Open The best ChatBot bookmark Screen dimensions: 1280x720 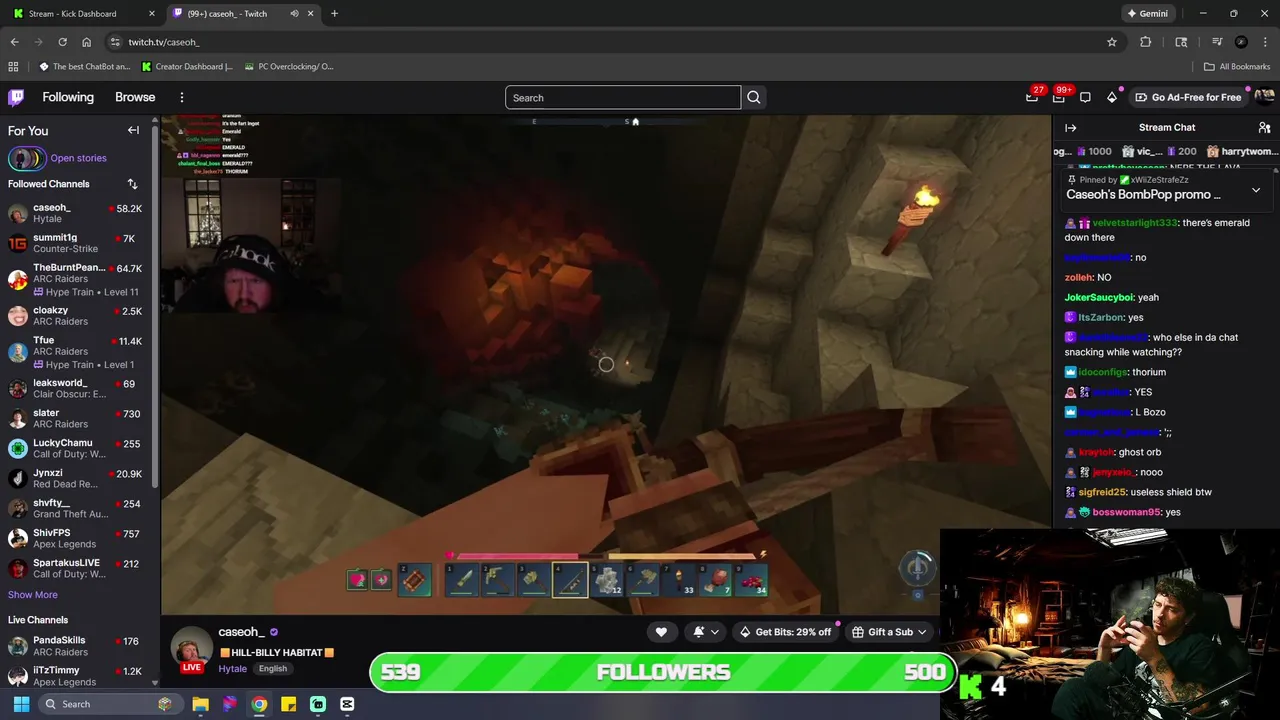tap(85, 66)
